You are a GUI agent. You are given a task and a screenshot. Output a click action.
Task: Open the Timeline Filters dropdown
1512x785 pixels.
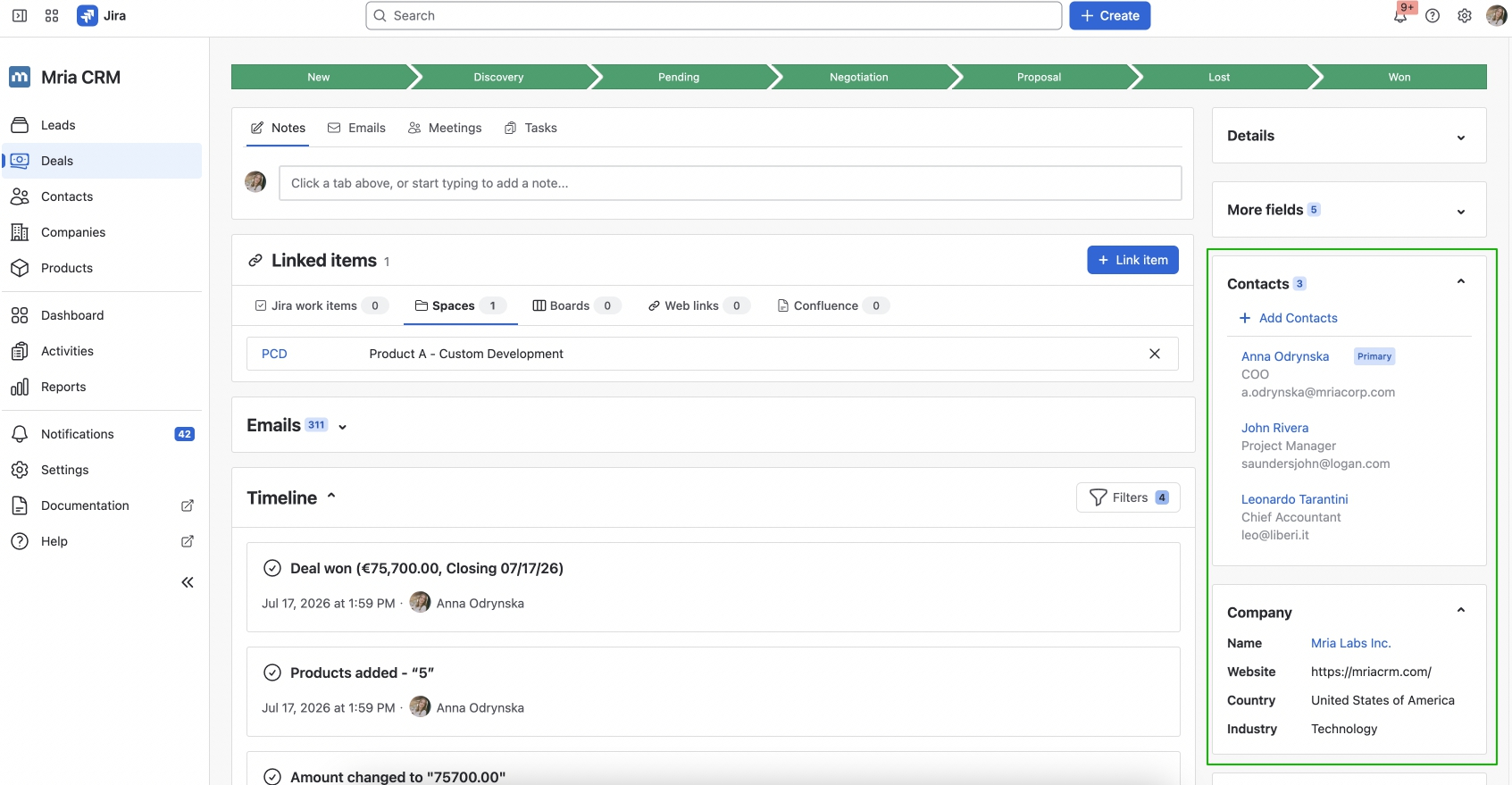pos(1128,497)
